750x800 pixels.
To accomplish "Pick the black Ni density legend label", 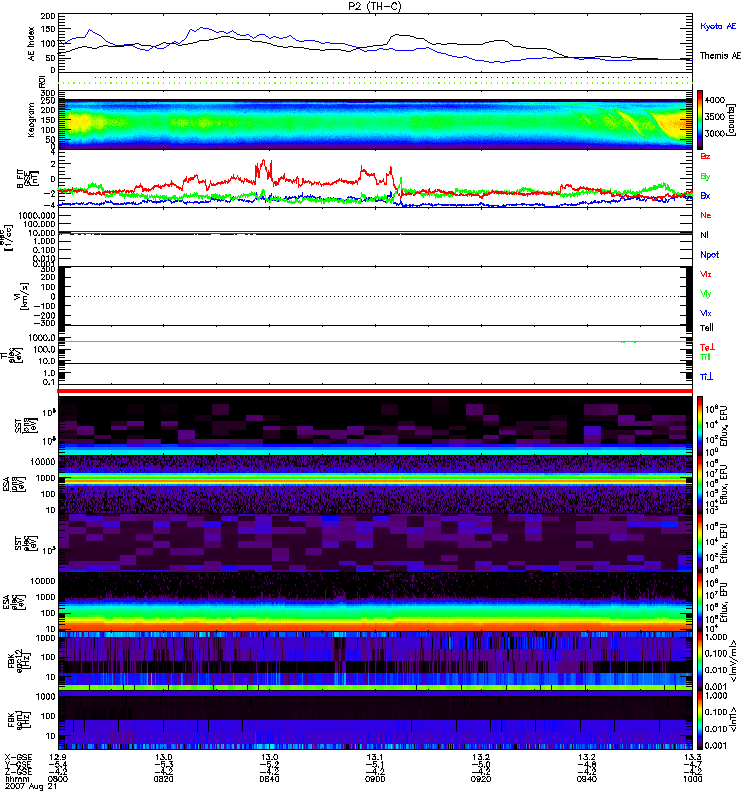I will 704,235.
